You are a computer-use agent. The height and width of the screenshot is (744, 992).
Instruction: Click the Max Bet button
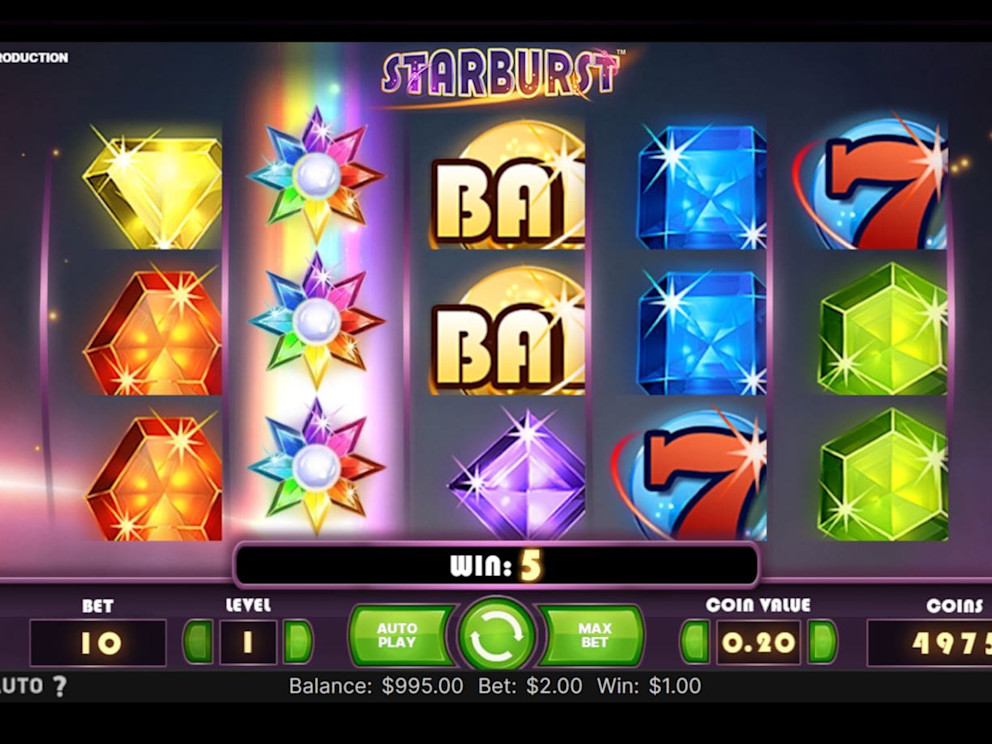click(x=593, y=635)
